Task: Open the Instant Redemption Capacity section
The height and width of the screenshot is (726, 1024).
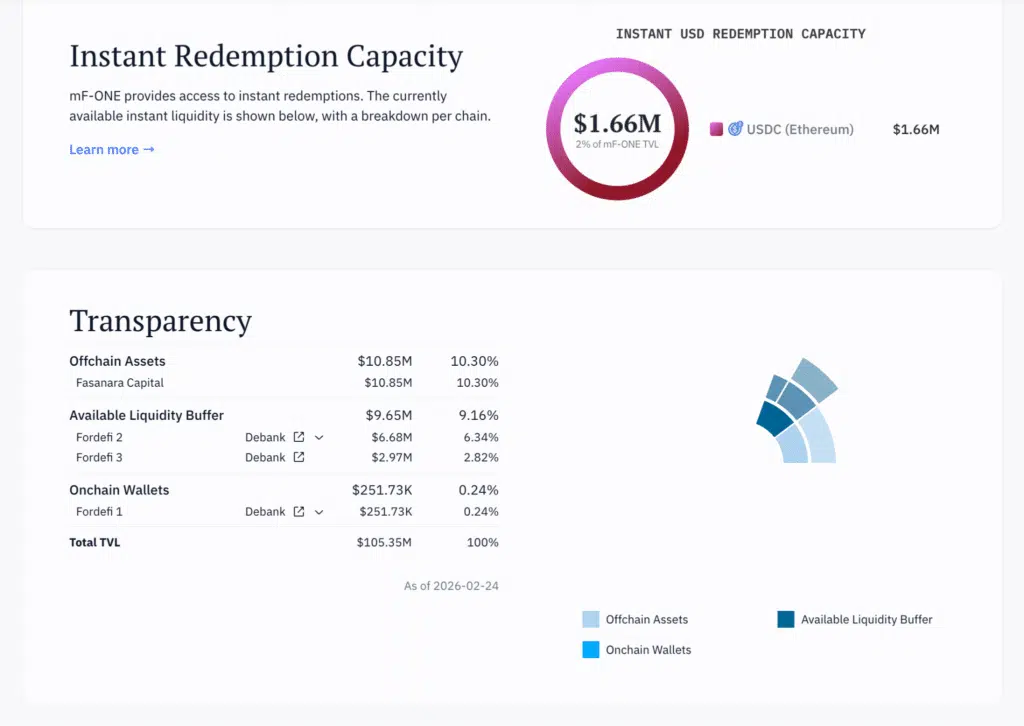Action: (266, 56)
